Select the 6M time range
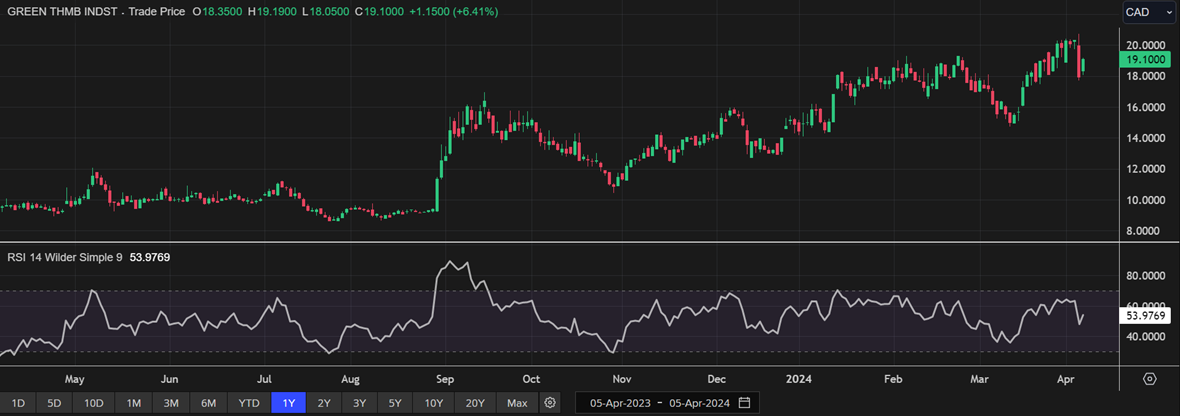 208,403
